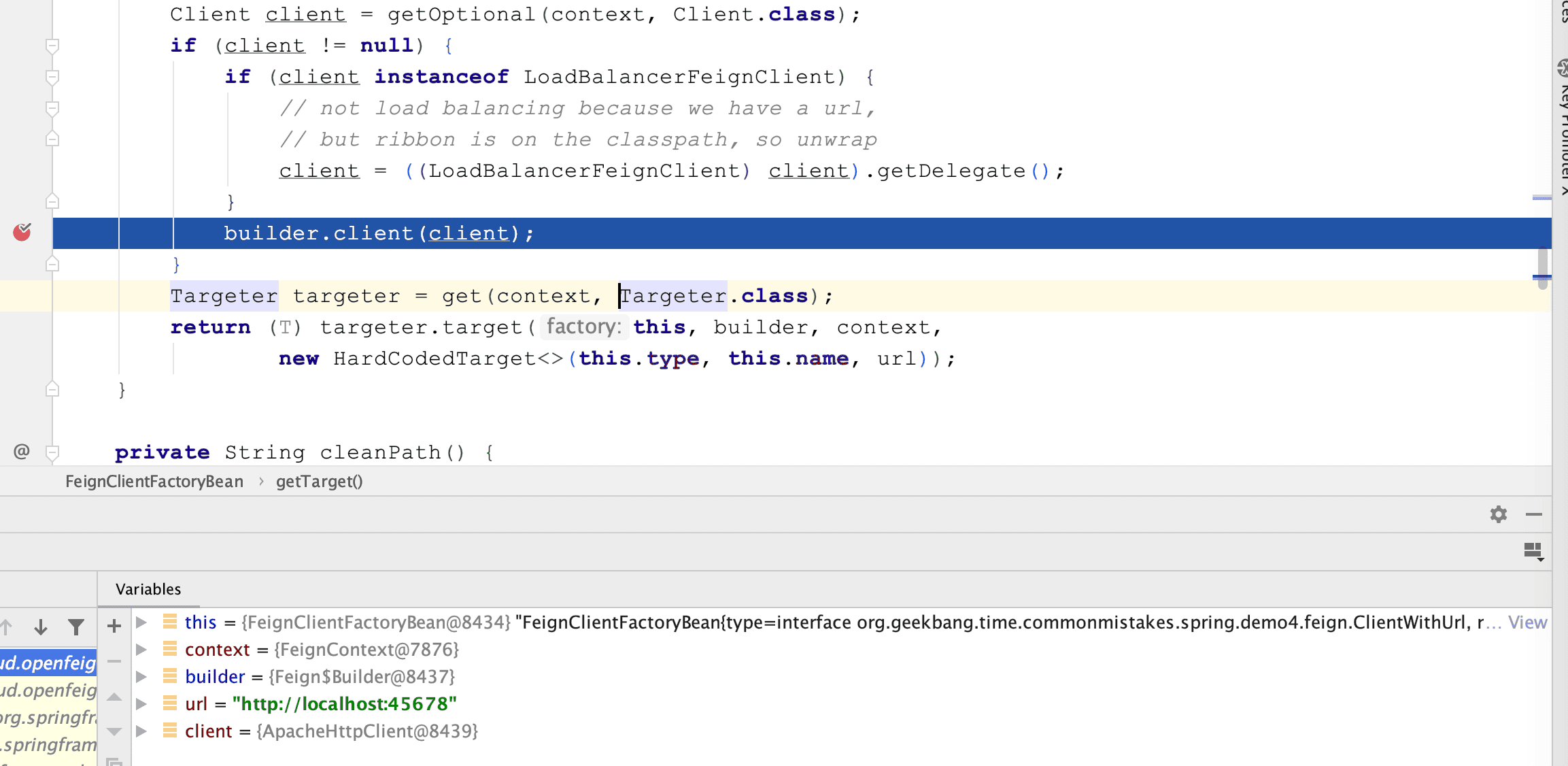
Task: Click the restore layout icon
Action: pyautogui.click(x=1533, y=551)
